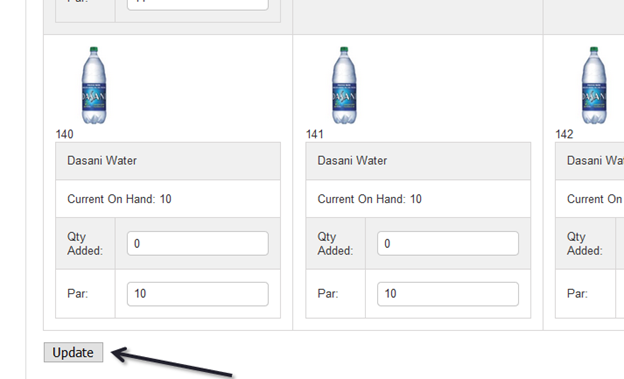
Task: Select the Dasani bottle image for item 141
Action: click(x=344, y=85)
